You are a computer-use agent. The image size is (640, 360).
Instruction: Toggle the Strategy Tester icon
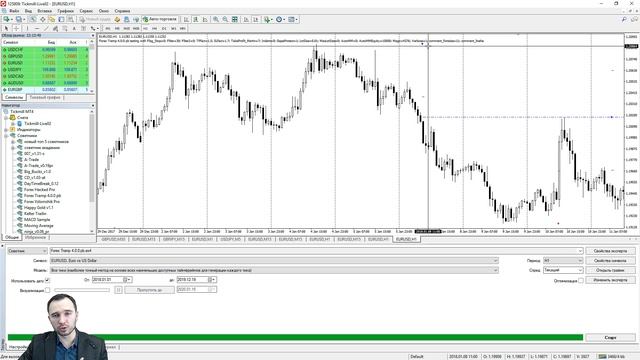click(71, 19)
